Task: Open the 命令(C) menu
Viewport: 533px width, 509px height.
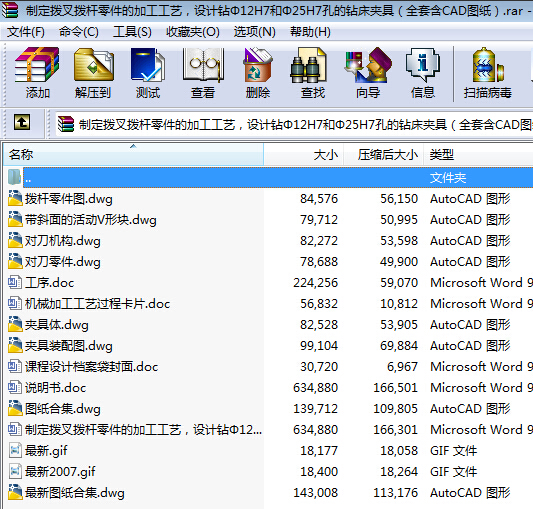Action: click(x=79, y=32)
